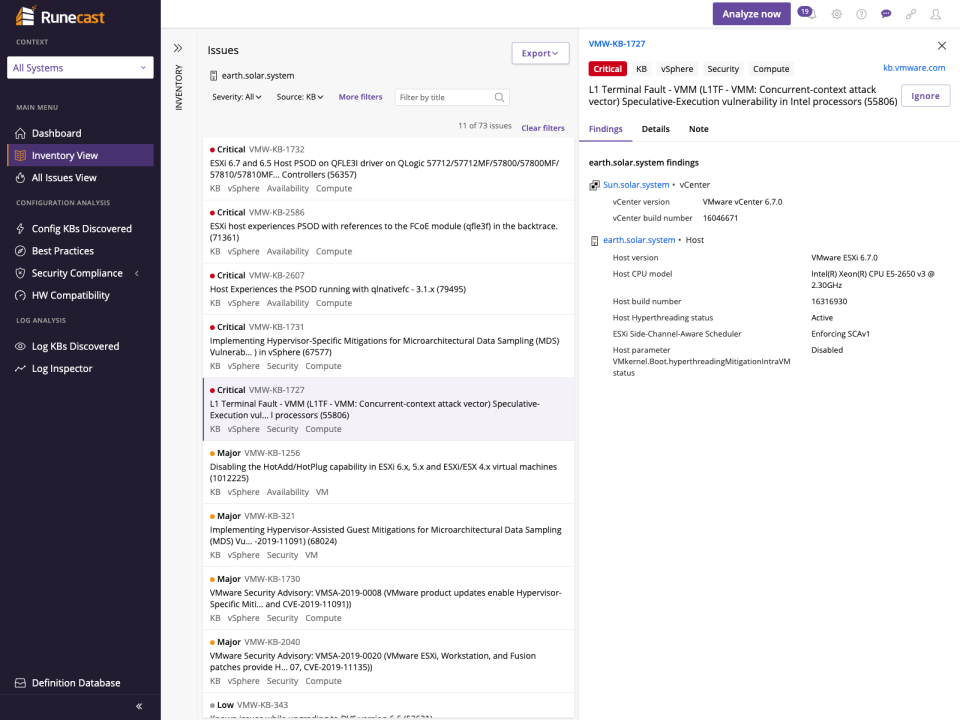Open the user profile icon
Viewport: 960px width, 720px height.
pyautogui.click(x=936, y=14)
